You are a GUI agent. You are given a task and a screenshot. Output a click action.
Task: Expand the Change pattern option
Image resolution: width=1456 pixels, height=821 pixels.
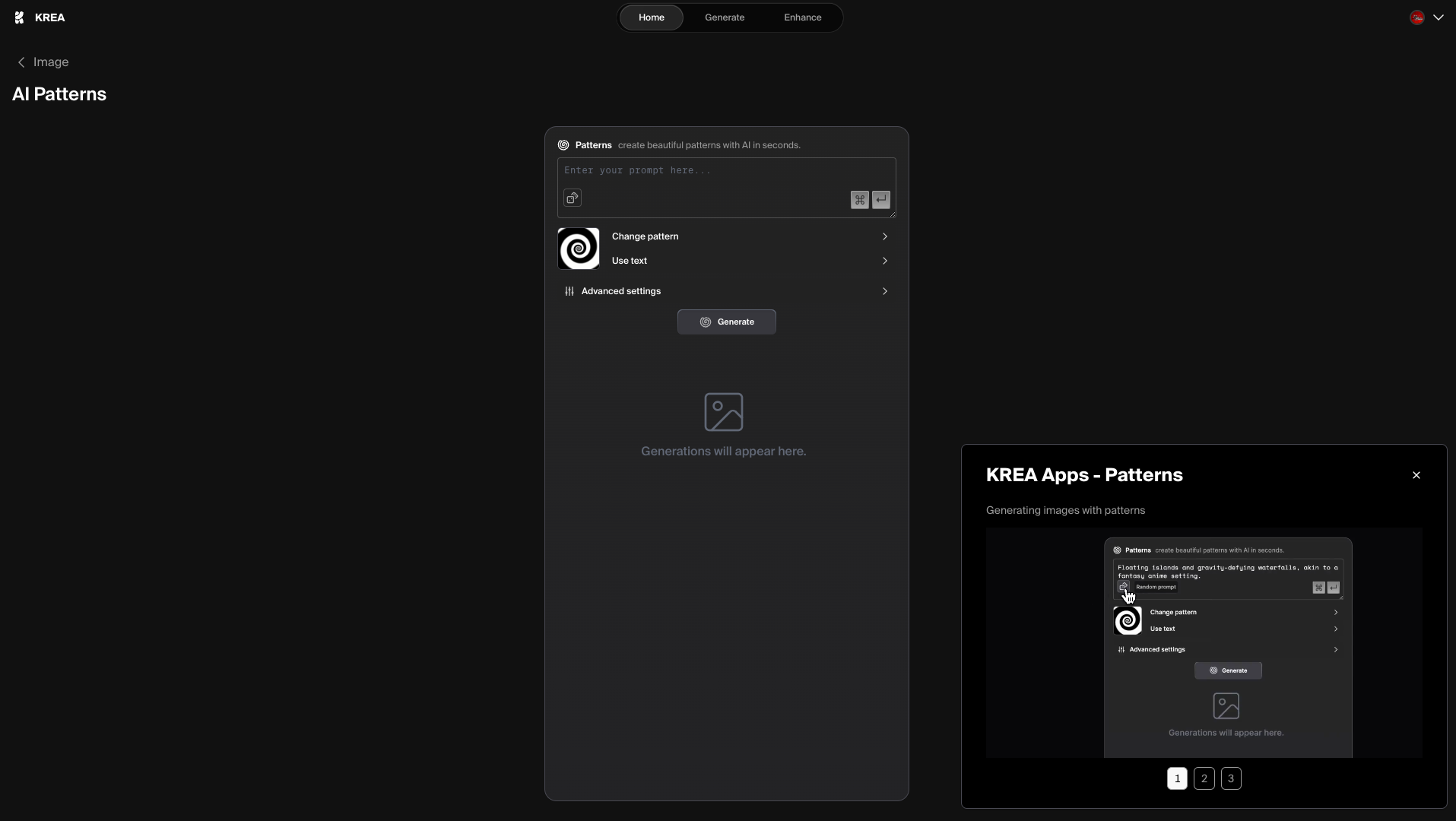884,236
